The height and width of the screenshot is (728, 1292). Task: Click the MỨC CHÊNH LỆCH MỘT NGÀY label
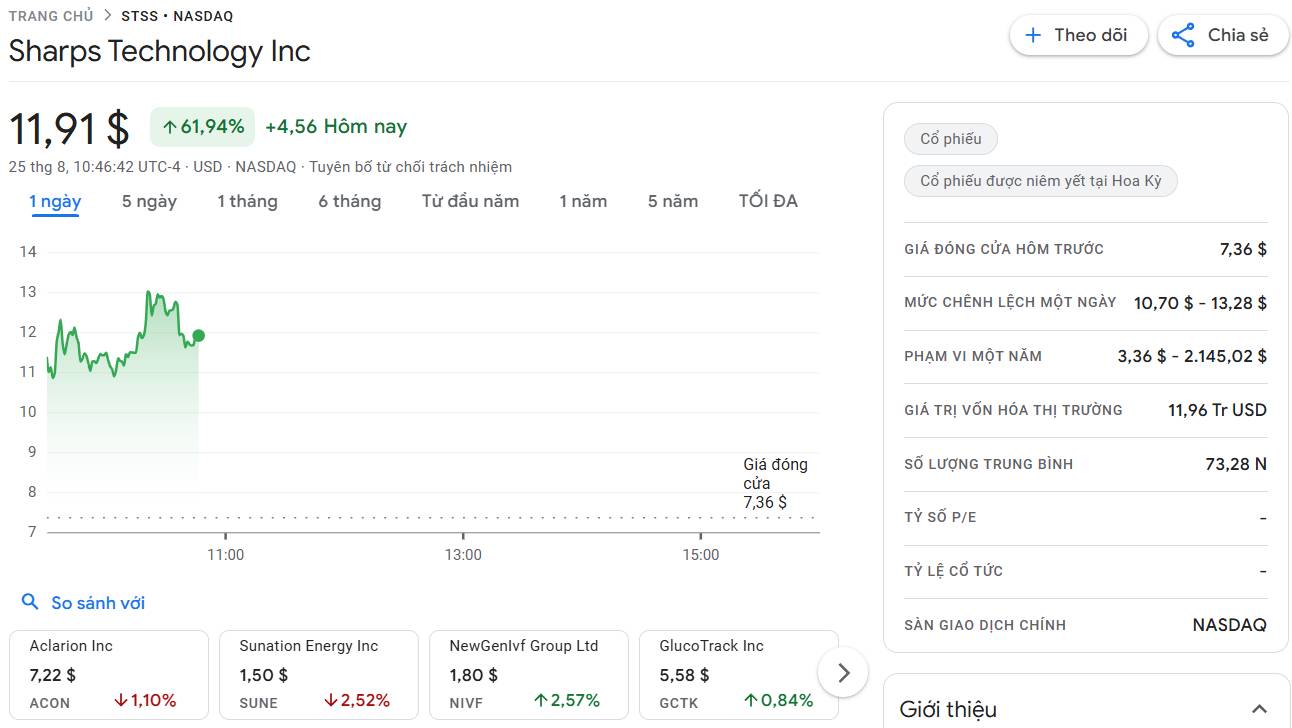pyautogui.click(x=1010, y=302)
